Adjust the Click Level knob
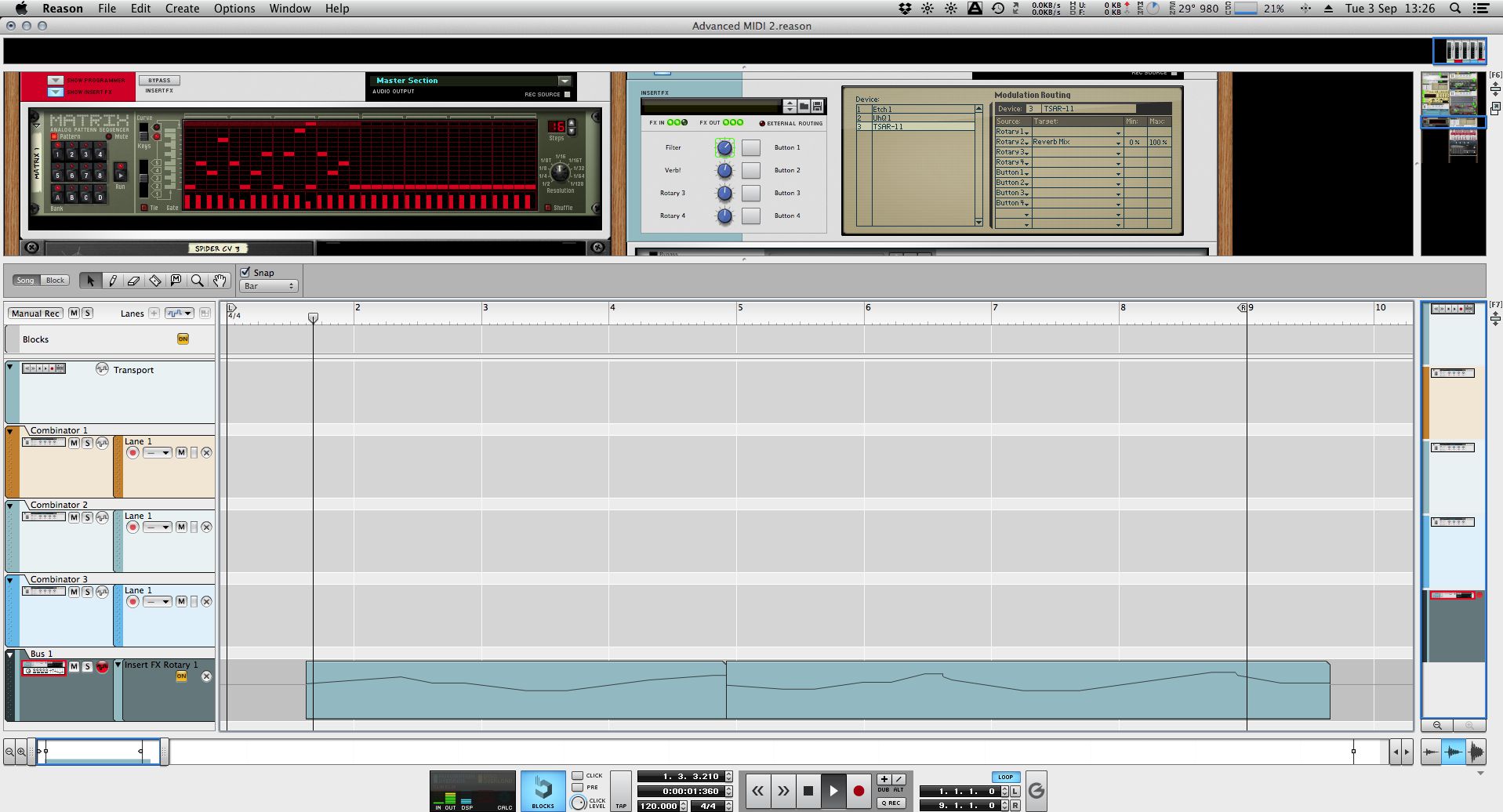 [x=579, y=803]
